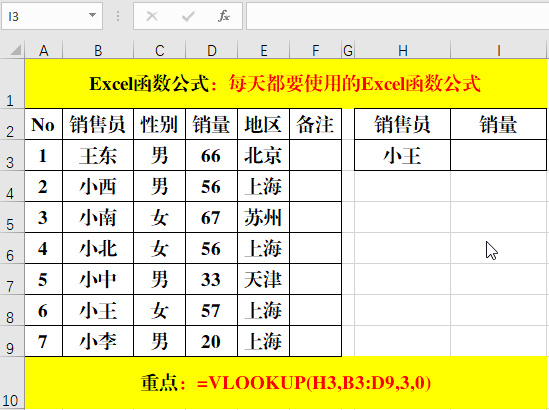Click '上海' in 小李's row
Screen dimensions: 549x410
pyautogui.click(x=264, y=341)
